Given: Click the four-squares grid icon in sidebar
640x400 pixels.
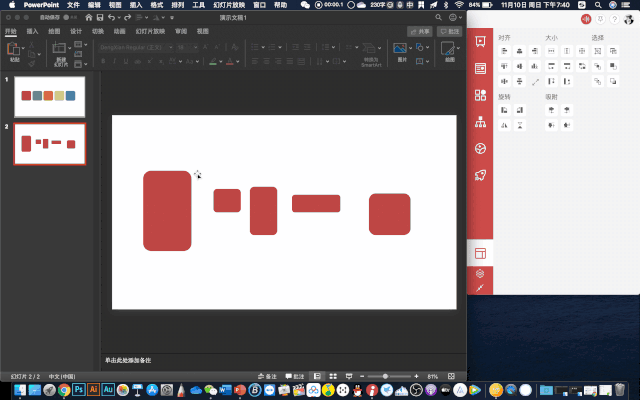Looking at the screenshot, I should 481,96.
